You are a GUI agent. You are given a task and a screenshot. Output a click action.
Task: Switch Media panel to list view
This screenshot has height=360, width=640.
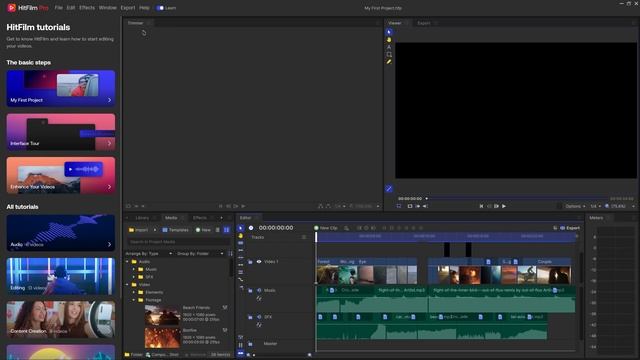click(x=218, y=230)
